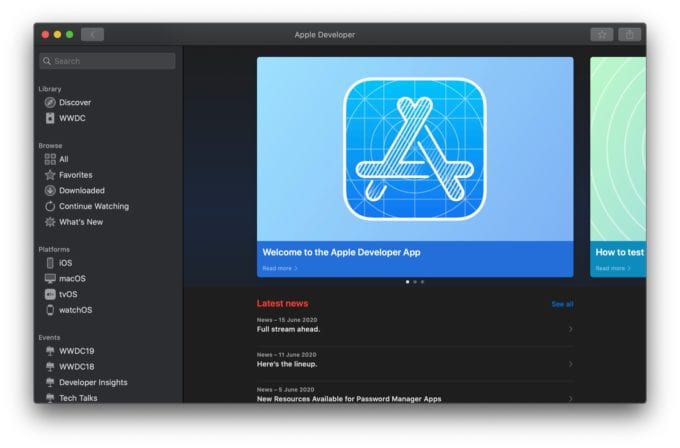The image size is (680, 448).
Task: Click the green full screen window button
Action: click(69, 35)
